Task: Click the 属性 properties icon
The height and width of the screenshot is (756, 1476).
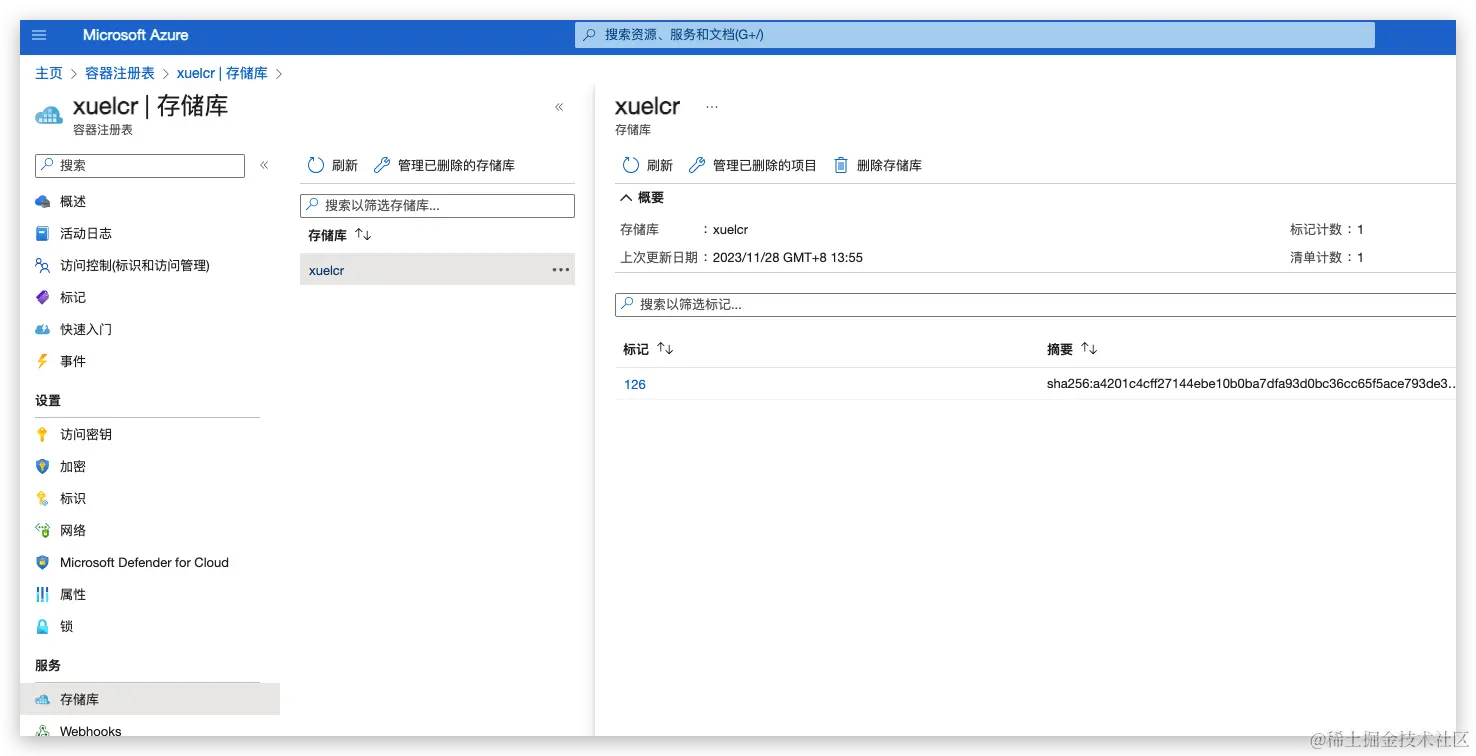Action: pyautogui.click(x=42, y=594)
